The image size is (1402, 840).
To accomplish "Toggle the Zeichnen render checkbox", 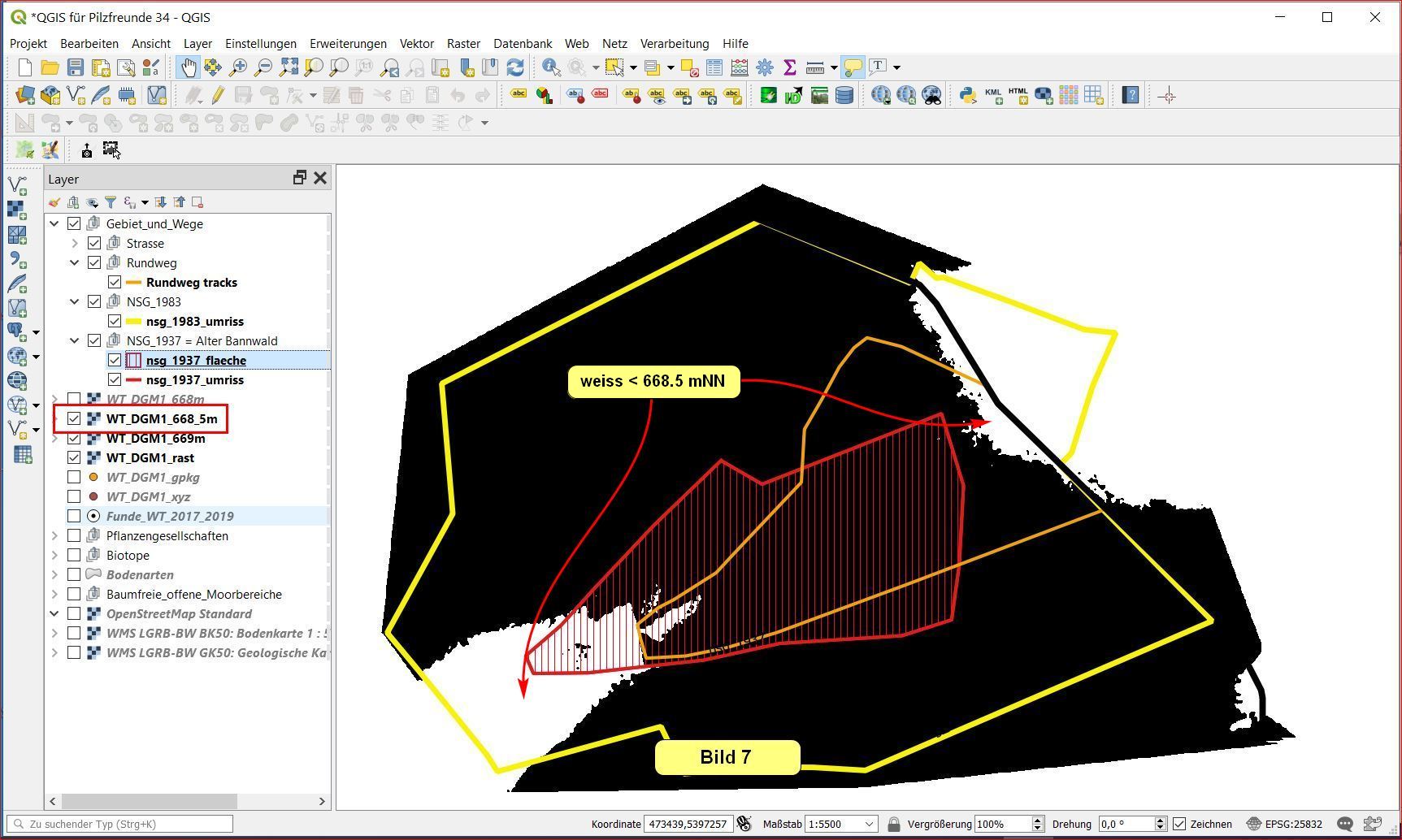I will [x=1179, y=824].
